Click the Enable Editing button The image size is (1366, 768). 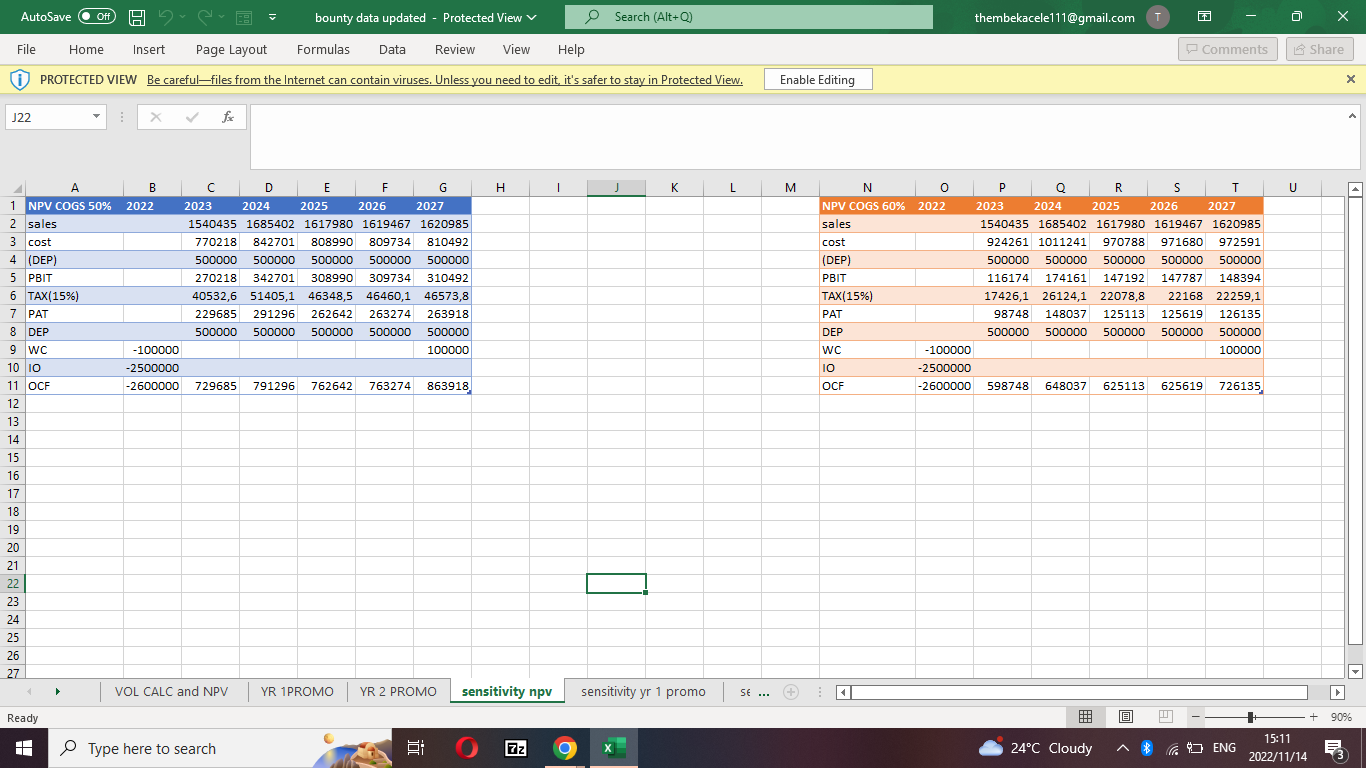tap(817, 80)
